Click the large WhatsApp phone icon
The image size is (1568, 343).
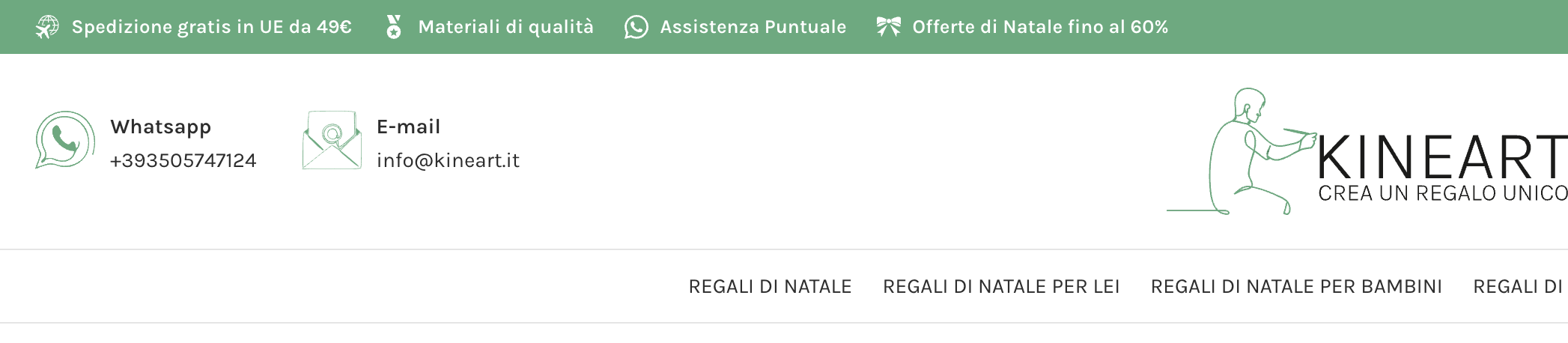point(65,141)
